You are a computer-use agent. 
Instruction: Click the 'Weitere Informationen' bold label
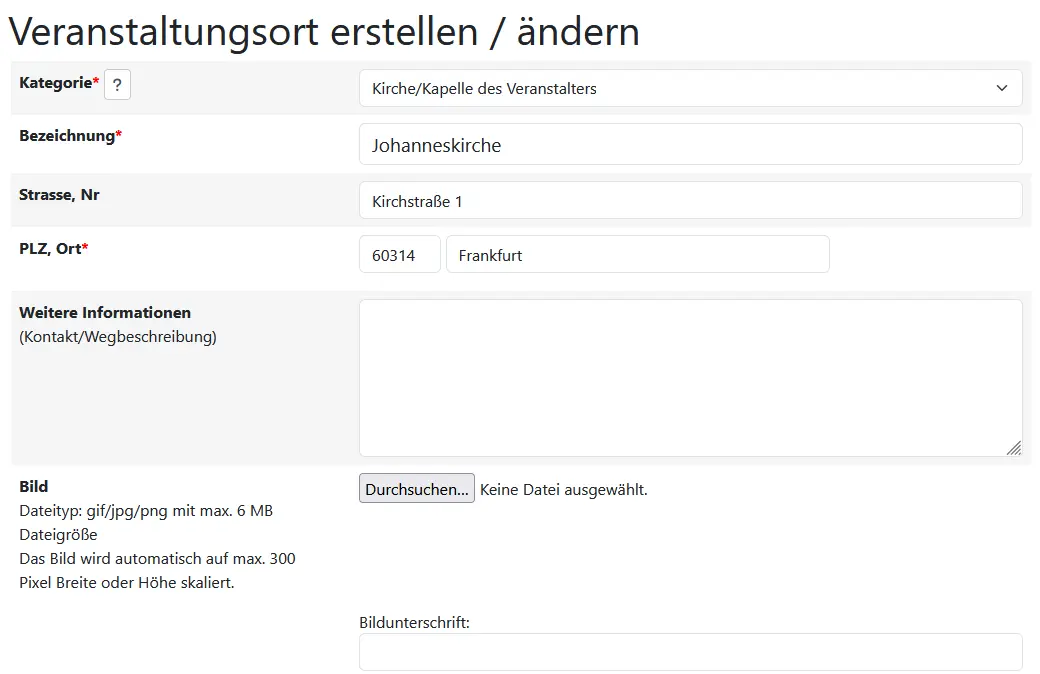[x=105, y=313]
